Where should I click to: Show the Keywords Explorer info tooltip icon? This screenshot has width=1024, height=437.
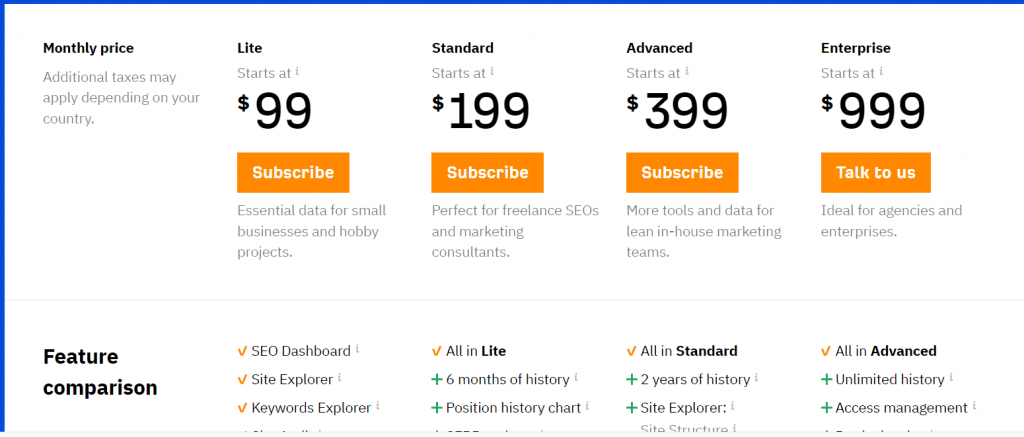point(377,406)
